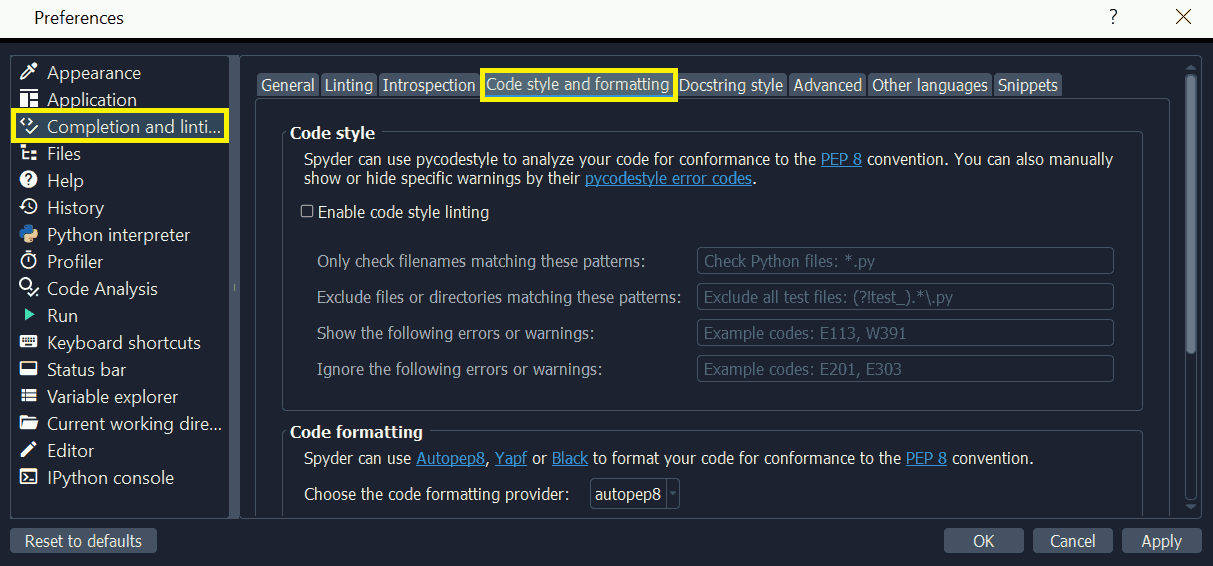1213x566 pixels.
Task: Click the Code Analysis magnifier icon
Action: pyautogui.click(x=29, y=288)
